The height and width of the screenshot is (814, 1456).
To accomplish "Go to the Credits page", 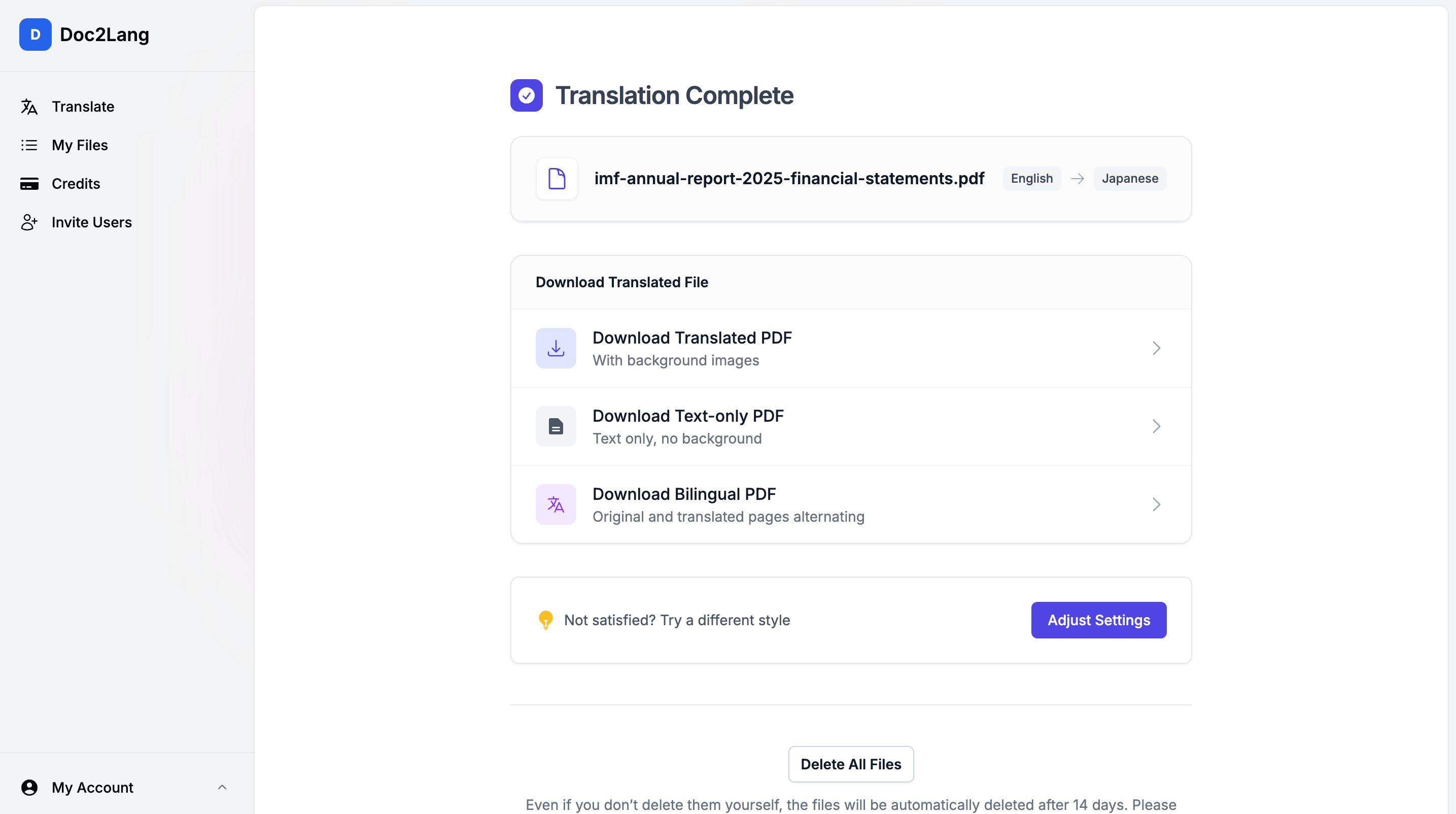I will [76, 184].
